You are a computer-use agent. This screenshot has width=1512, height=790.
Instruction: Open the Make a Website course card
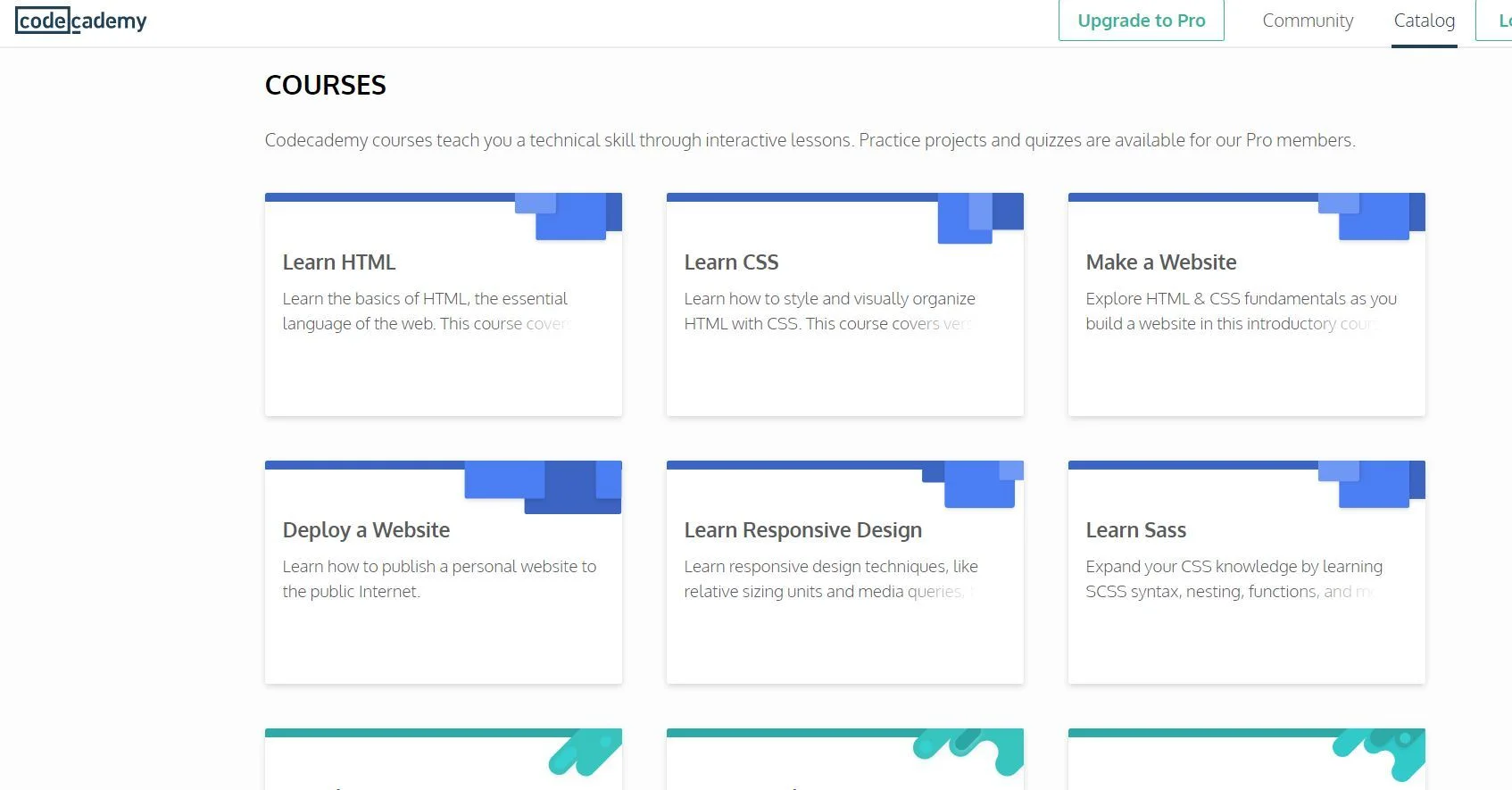(1247, 304)
